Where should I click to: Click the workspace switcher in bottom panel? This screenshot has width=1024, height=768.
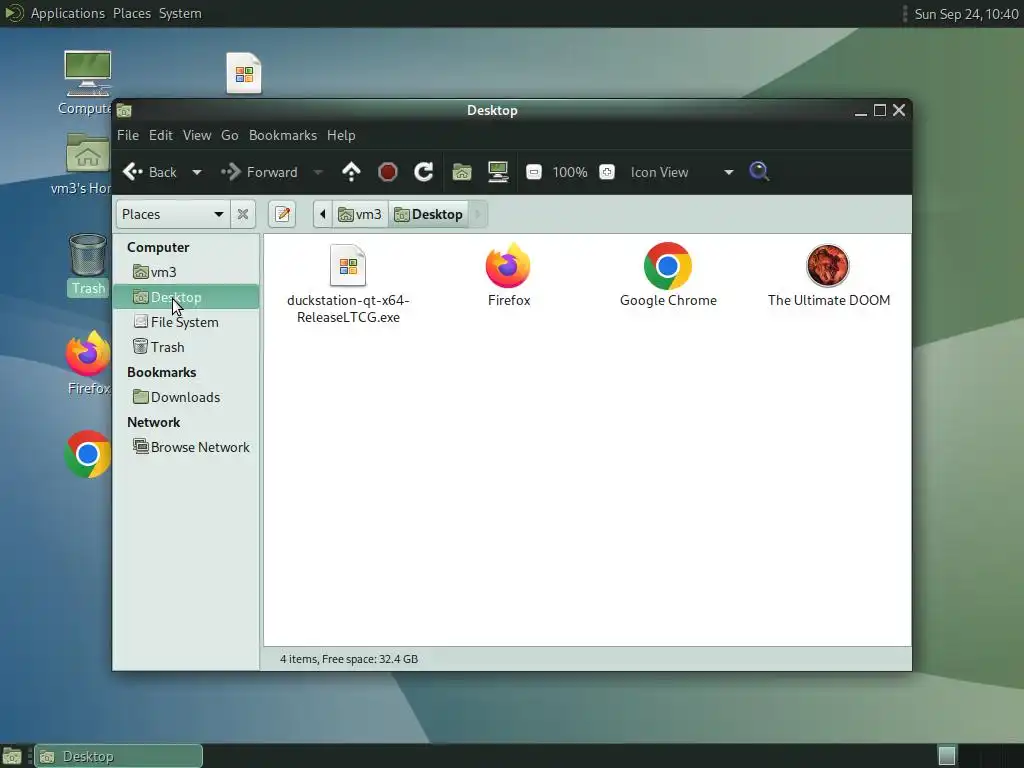coord(947,756)
